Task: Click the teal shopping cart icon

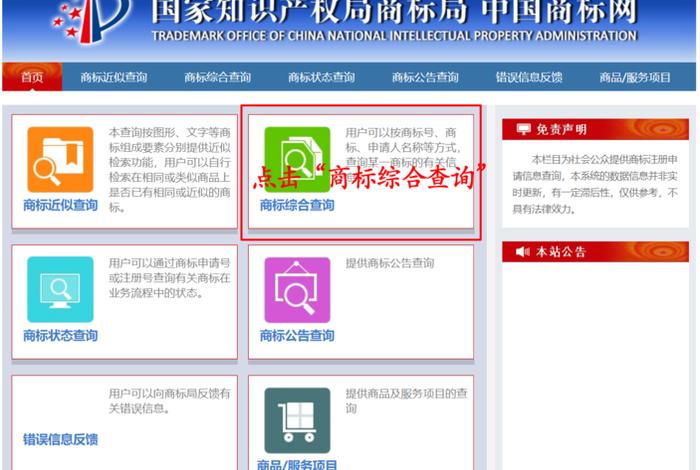Action: pyautogui.click(x=297, y=420)
